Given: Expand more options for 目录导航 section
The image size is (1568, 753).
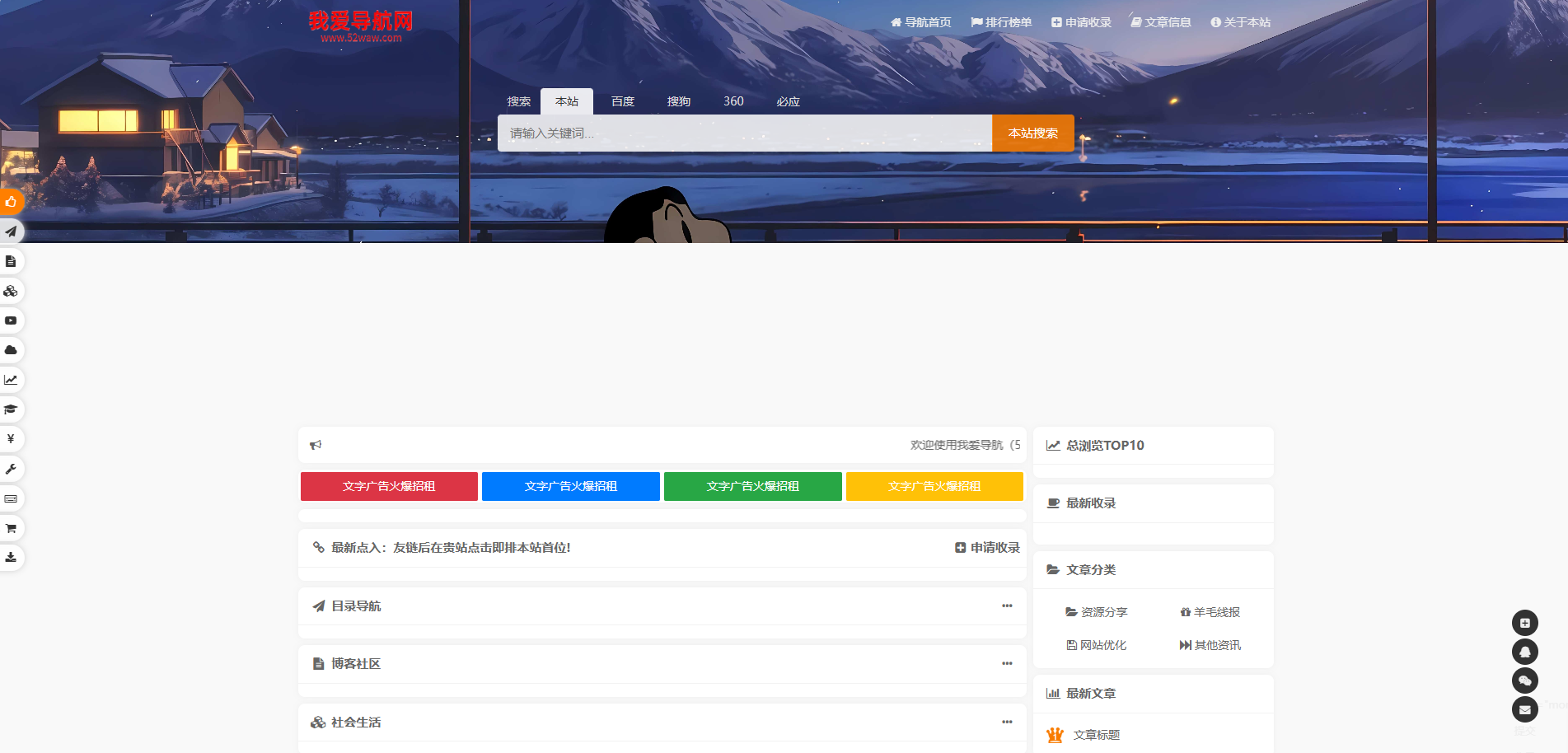Looking at the screenshot, I should click(1007, 606).
